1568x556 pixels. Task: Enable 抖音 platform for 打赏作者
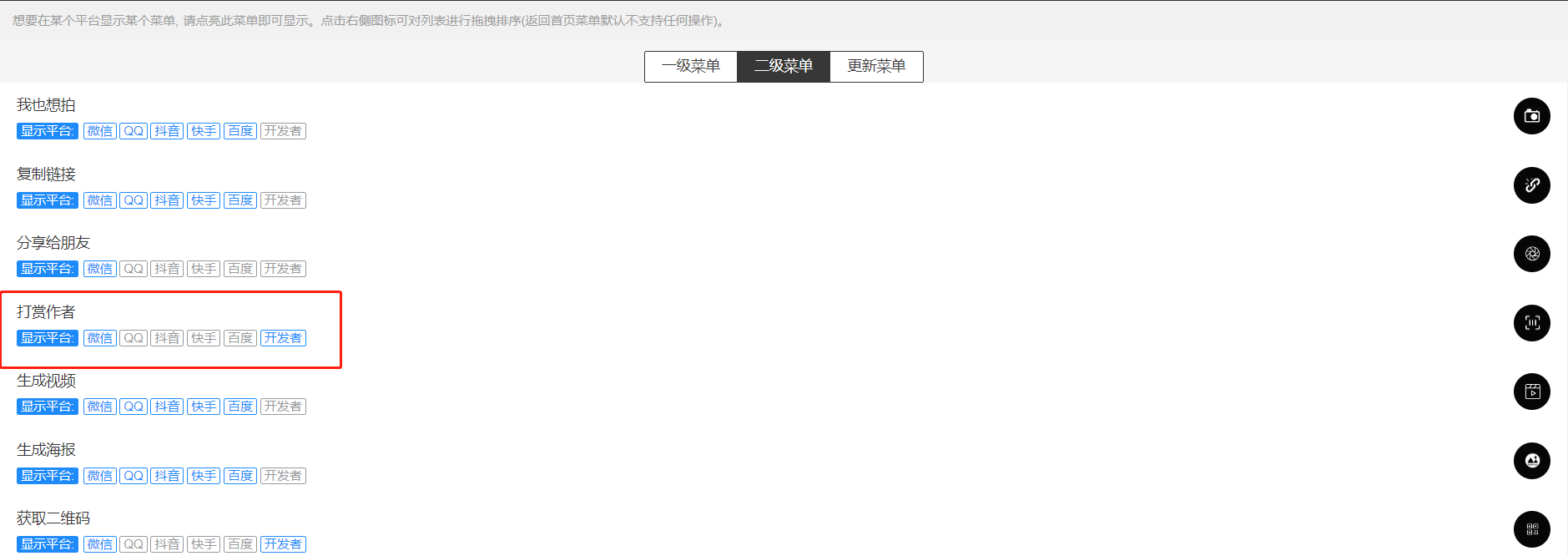(167, 338)
